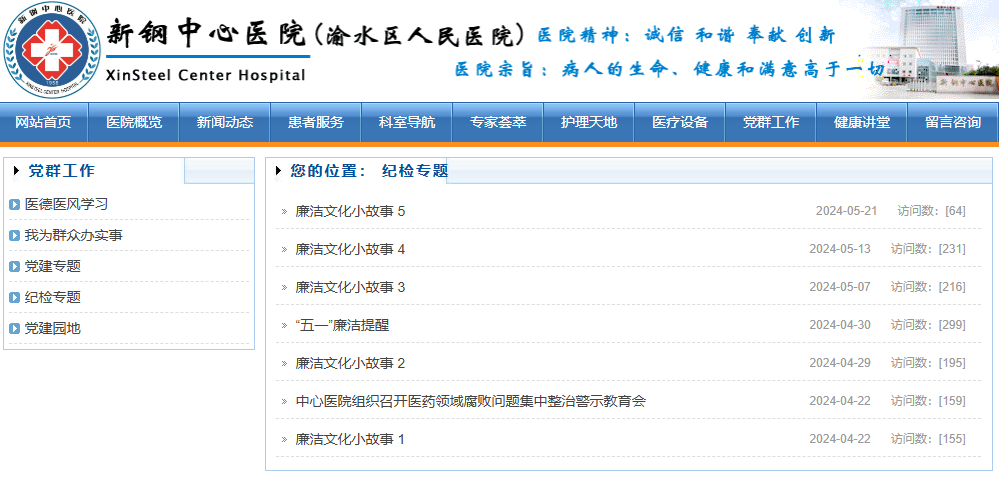The height and width of the screenshot is (481, 999).
Task: Go to 新闻动态 in navigation bar
Action: click(x=225, y=122)
